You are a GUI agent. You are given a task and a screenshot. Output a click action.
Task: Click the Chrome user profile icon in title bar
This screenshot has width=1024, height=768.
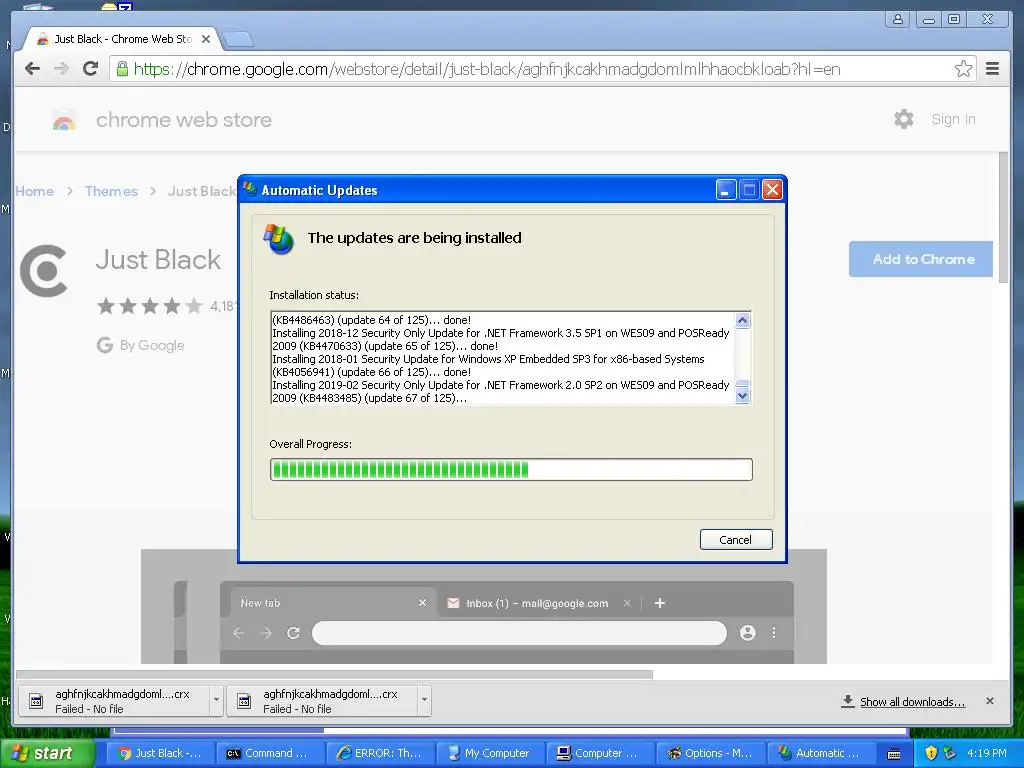(x=898, y=19)
